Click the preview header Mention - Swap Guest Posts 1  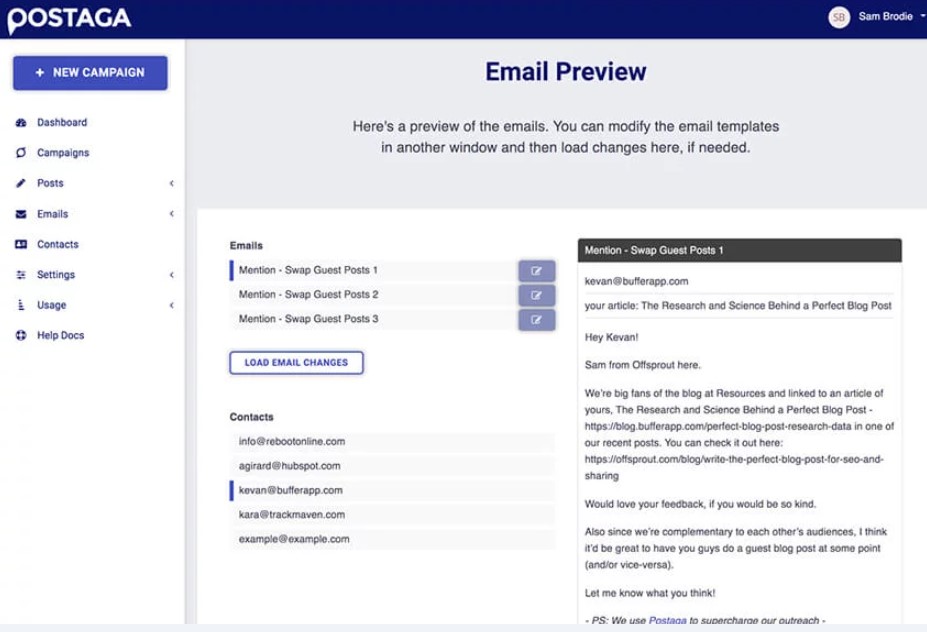(740, 251)
